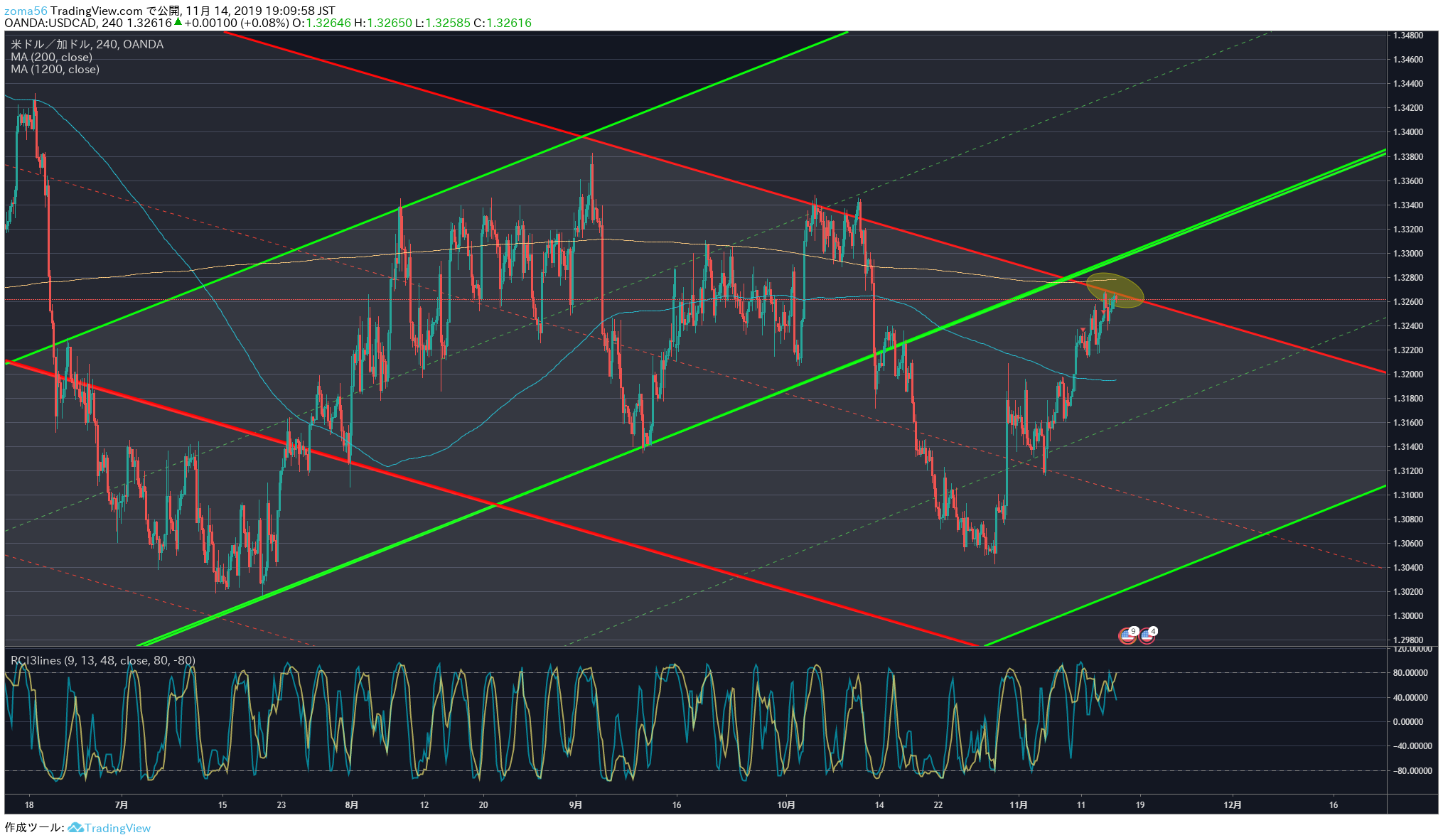Click the 23 date axis label
The image size is (1443, 840).
(x=281, y=805)
